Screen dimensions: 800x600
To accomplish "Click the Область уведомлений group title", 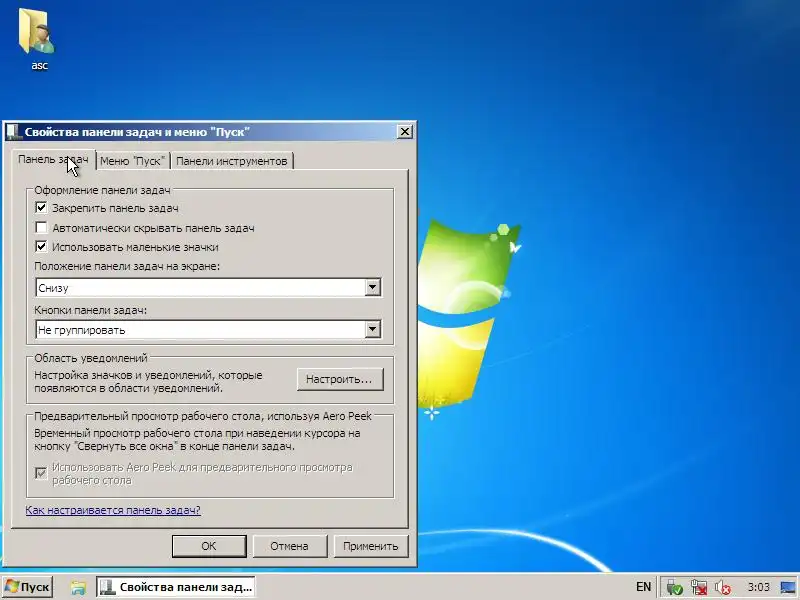I will coord(91,358).
